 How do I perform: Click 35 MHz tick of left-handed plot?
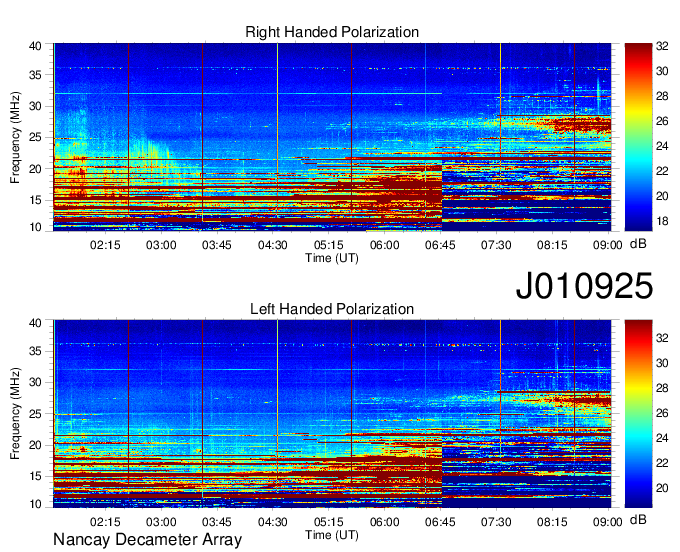tap(36, 351)
